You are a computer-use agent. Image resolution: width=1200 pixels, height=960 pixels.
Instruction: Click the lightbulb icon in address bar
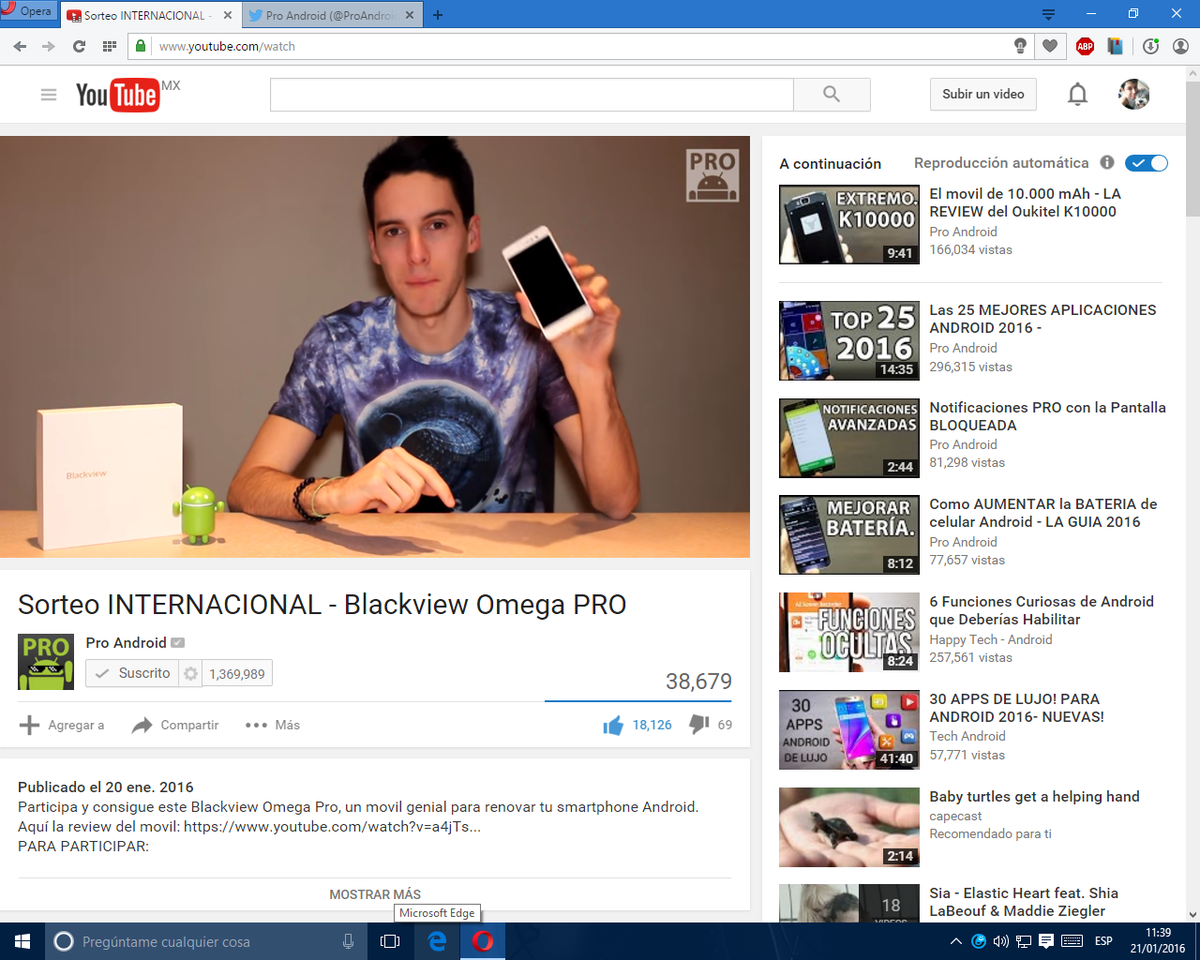[1020, 46]
